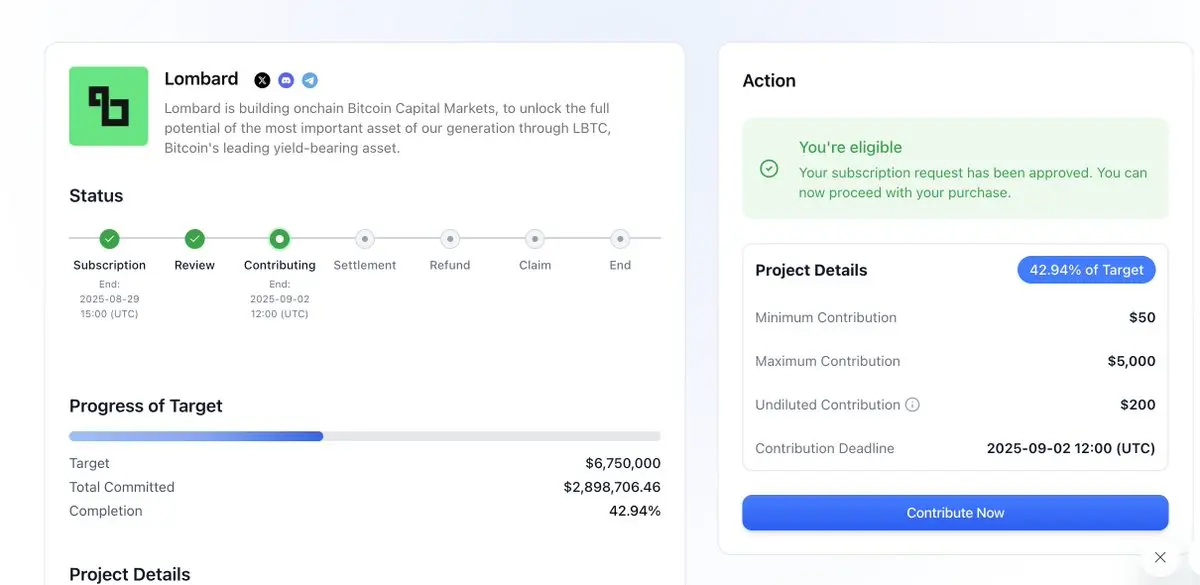Click the green Lombard logo
This screenshot has height=585, width=1200.
click(109, 106)
